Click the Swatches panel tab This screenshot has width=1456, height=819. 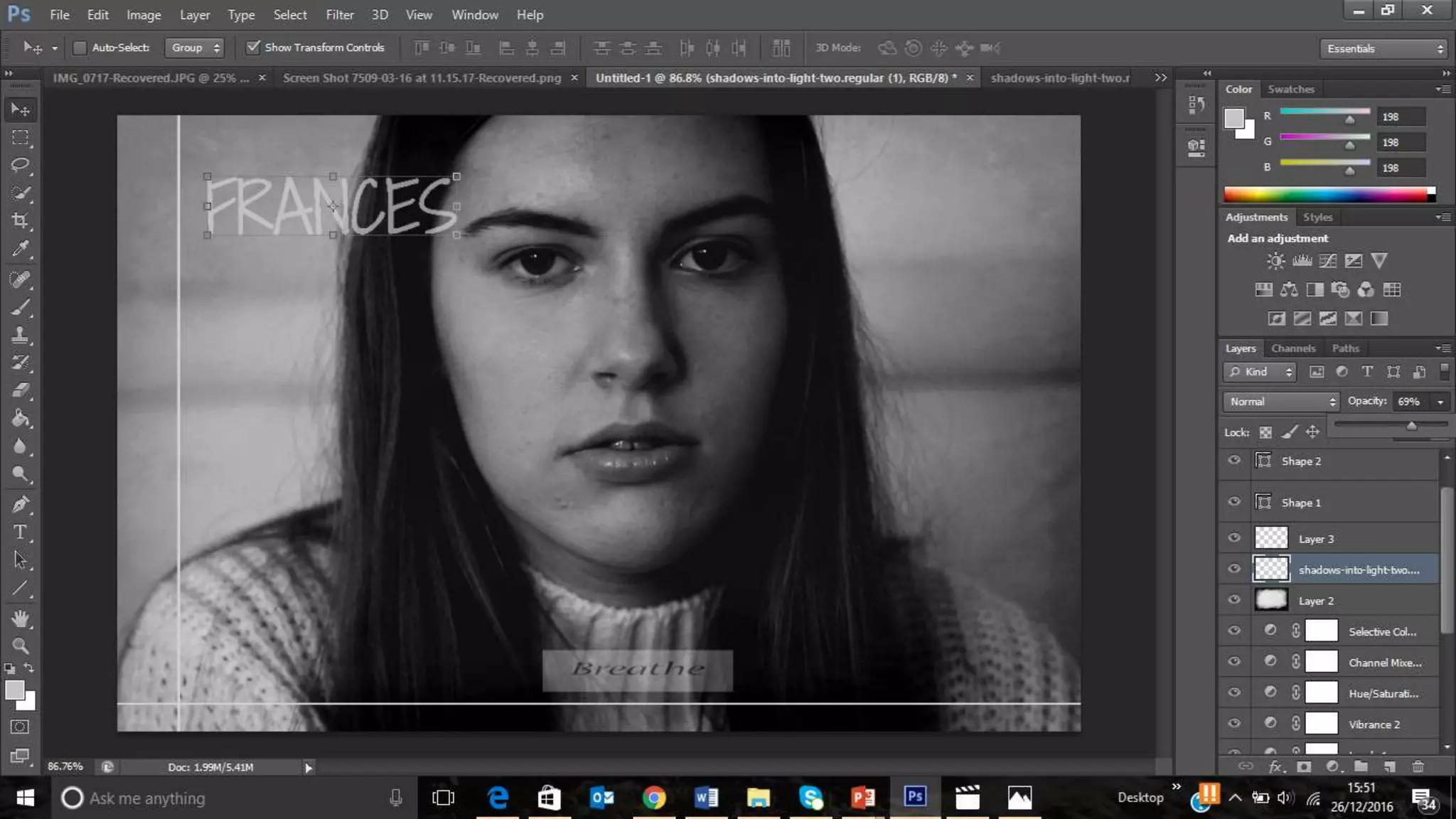coord(1290,89)
